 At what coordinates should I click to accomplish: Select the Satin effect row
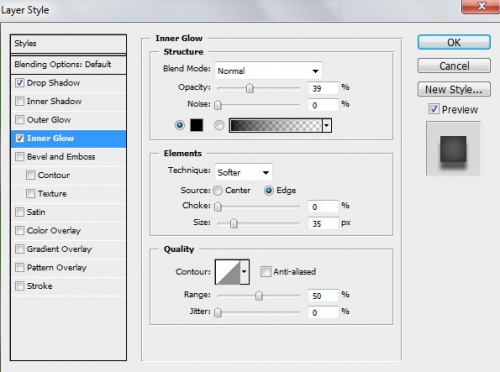[x=68, y=212]
